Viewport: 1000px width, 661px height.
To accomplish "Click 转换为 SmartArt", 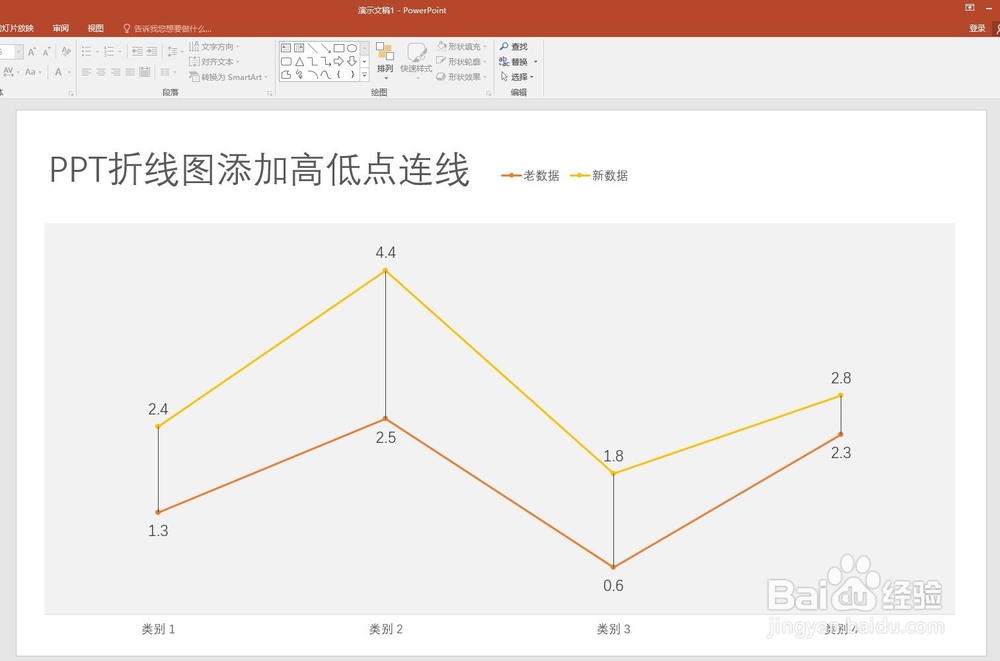I will click(228, 76).
